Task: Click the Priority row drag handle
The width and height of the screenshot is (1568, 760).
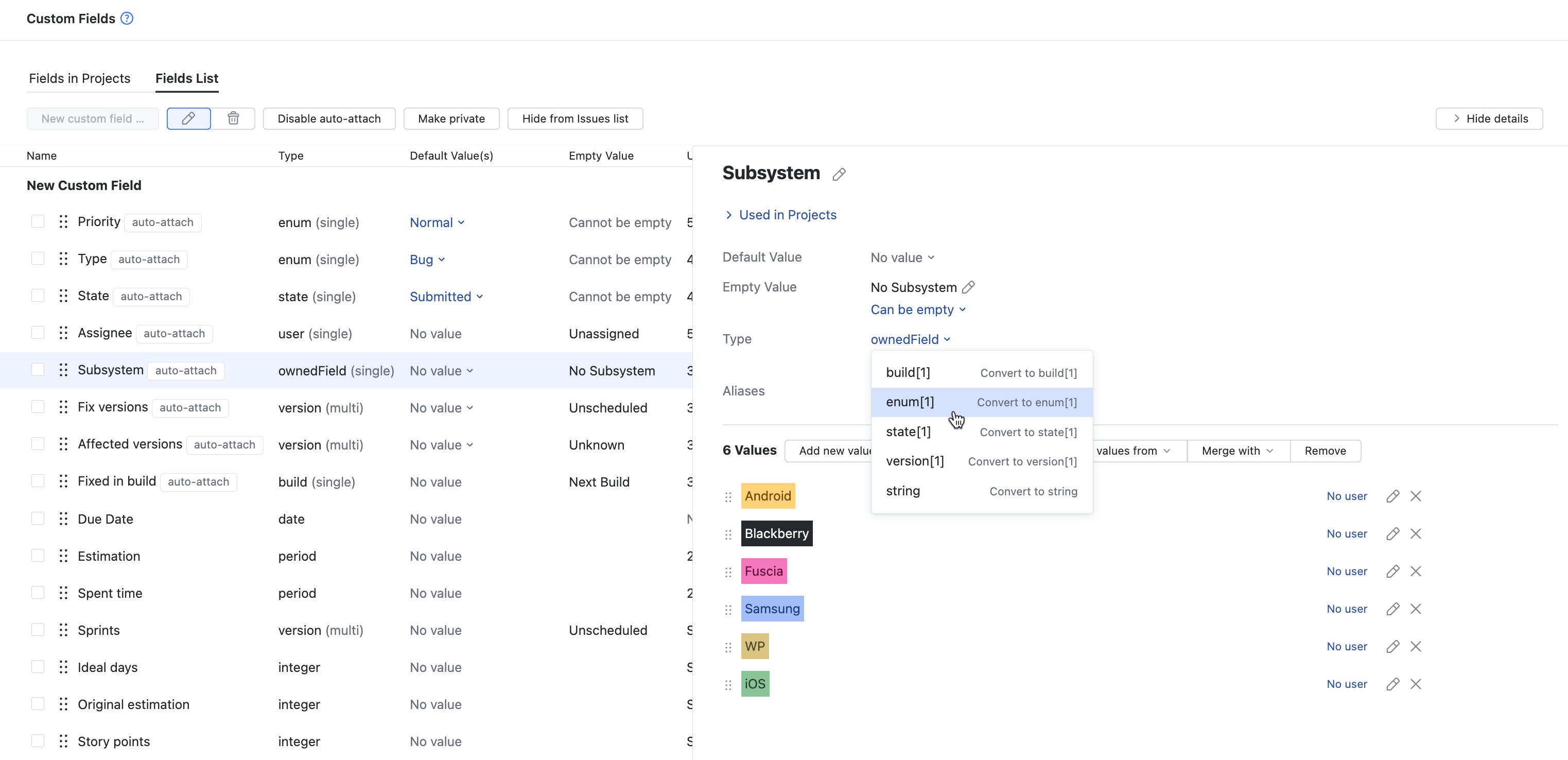Action: coord(63,221)
